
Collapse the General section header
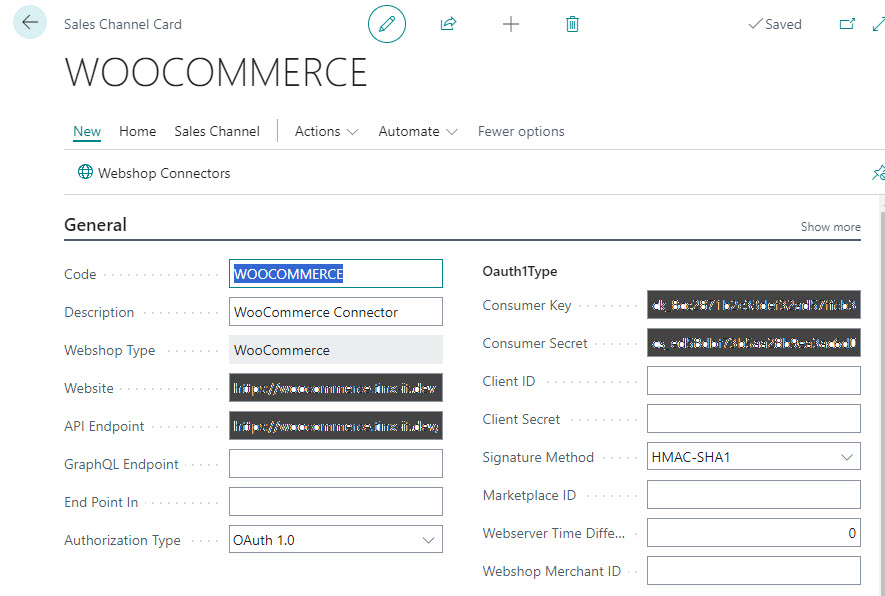click(x=95, y=225)
